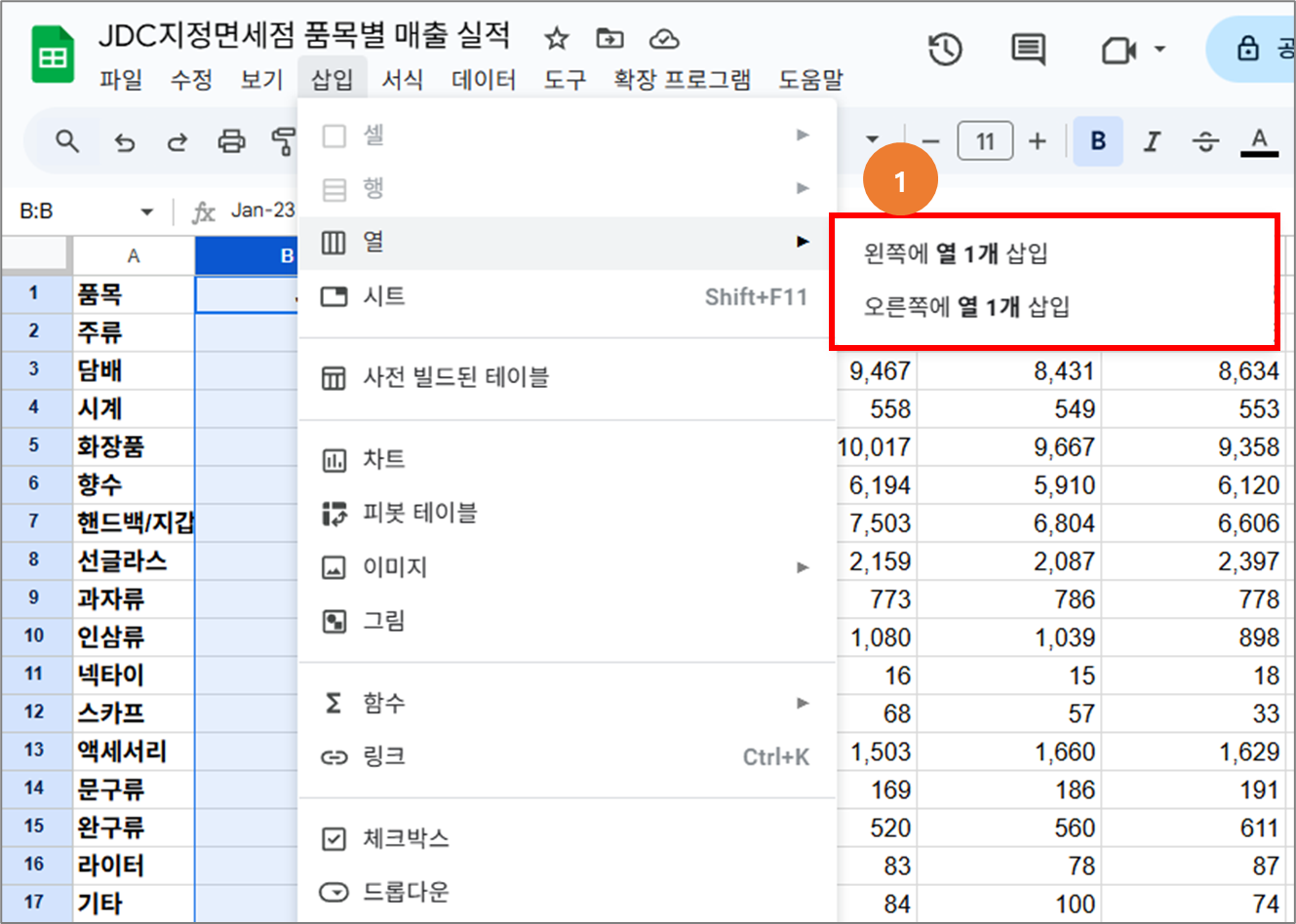Insert 드롭다운 from menu
The width and height of the screenshot is (1296, 924).
[568, 892]
